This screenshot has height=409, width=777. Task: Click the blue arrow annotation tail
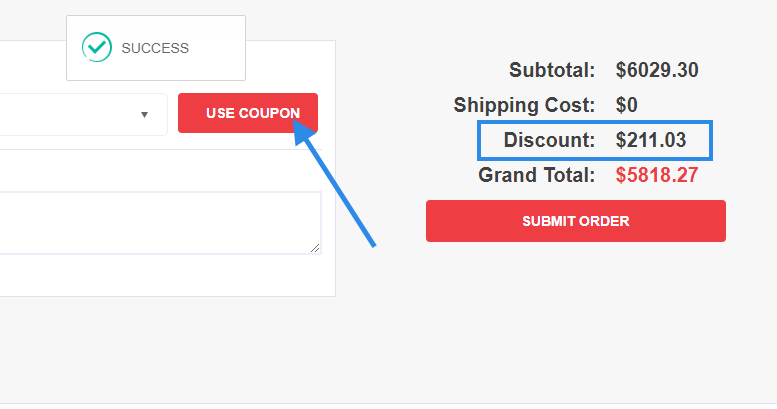click(372, 242)
